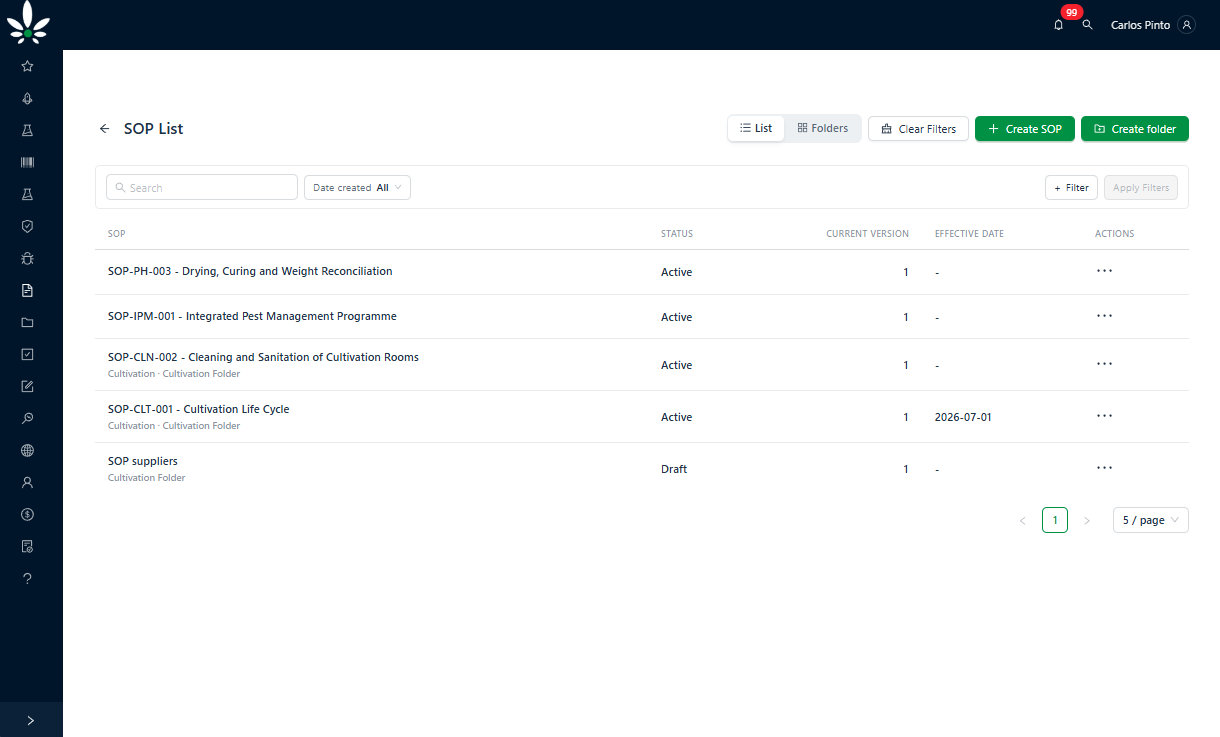The height and width of the screenshot is (737, 1220).
Task: Open the barcode icon in the sidebar
Action: (x=27, y=162)
